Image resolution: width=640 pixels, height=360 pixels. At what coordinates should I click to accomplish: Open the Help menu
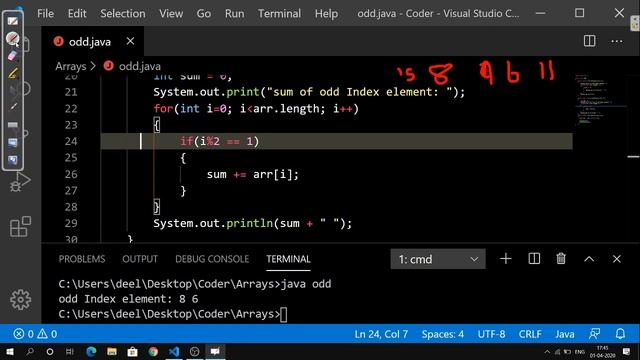click(x=326, y=13)
